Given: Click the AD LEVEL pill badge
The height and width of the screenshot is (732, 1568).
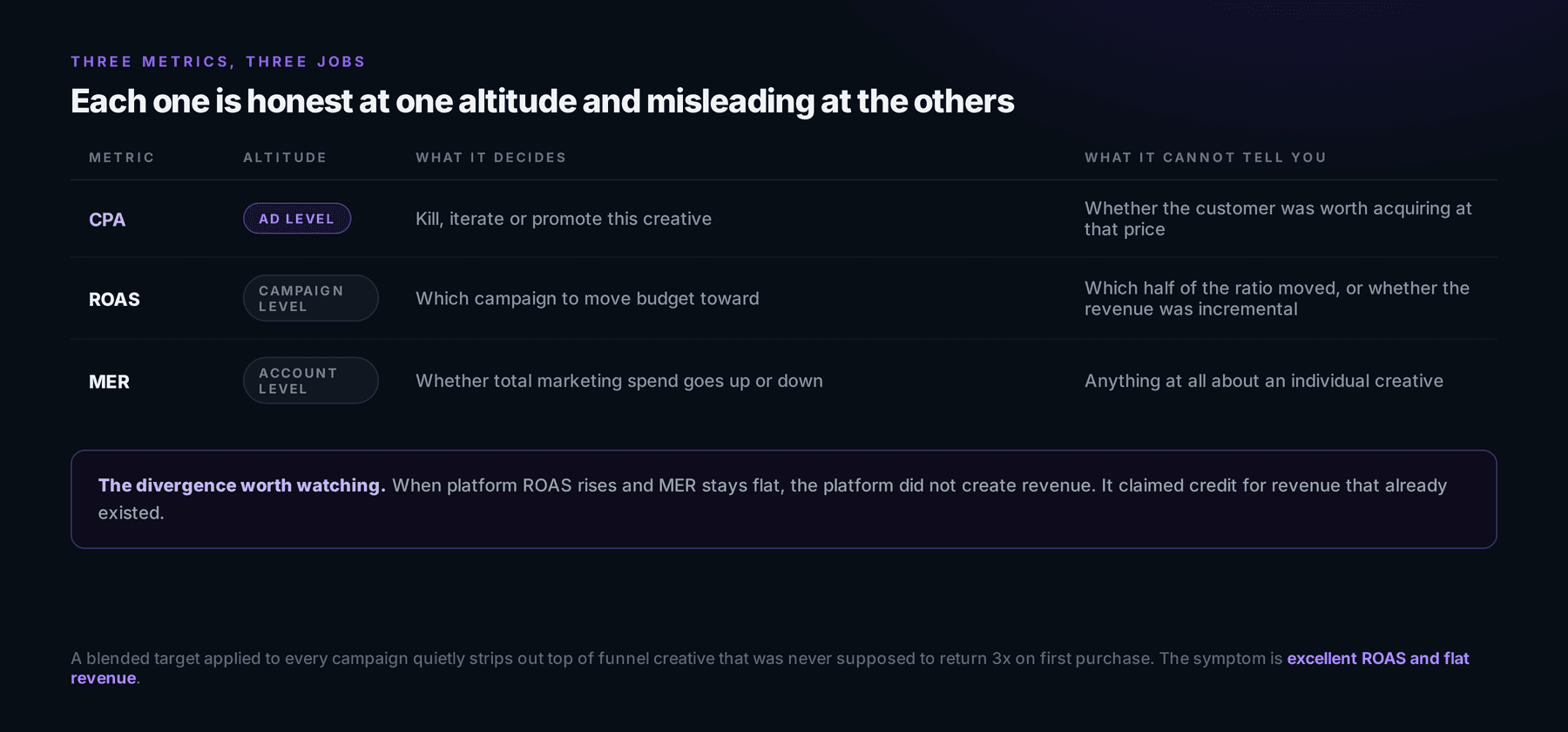Looking at the screenshot, I should pos(297,219).
